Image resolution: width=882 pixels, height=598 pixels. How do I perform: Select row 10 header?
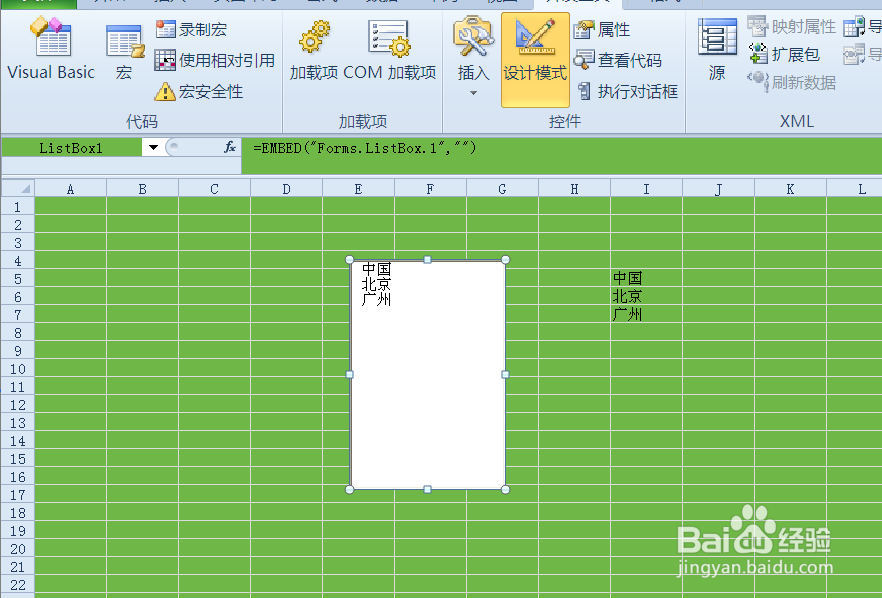point(17,368)
